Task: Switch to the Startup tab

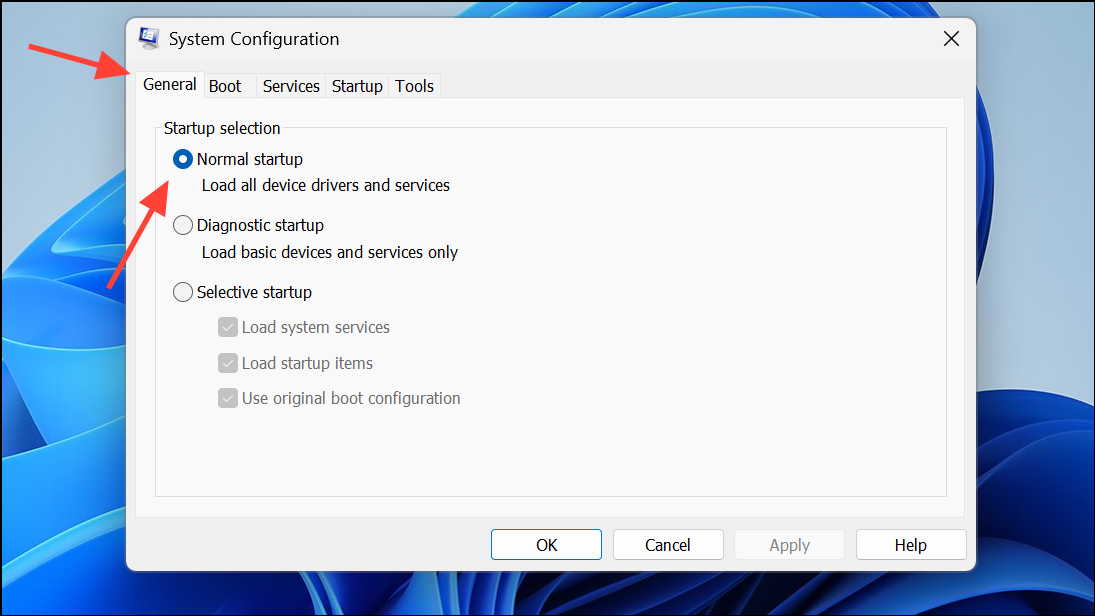Action: click(356, 86)
